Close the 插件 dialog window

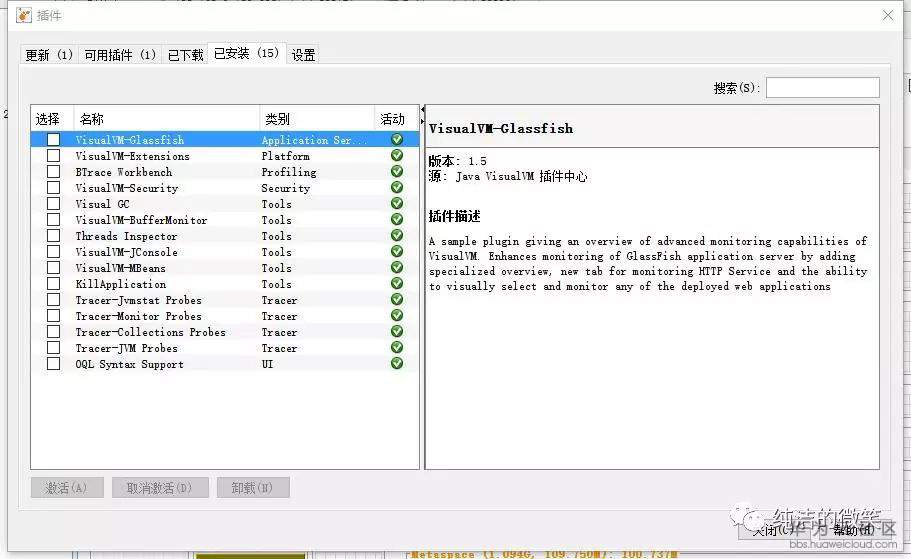(888, 15)
